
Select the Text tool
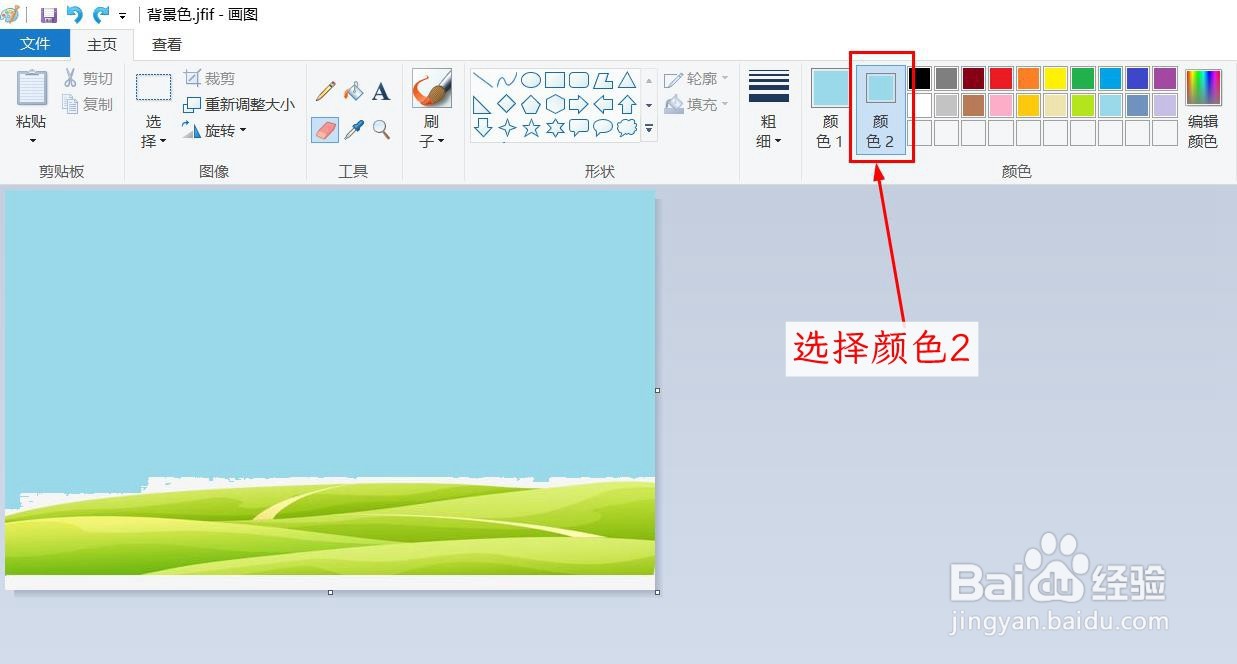(x=381, y=91)
